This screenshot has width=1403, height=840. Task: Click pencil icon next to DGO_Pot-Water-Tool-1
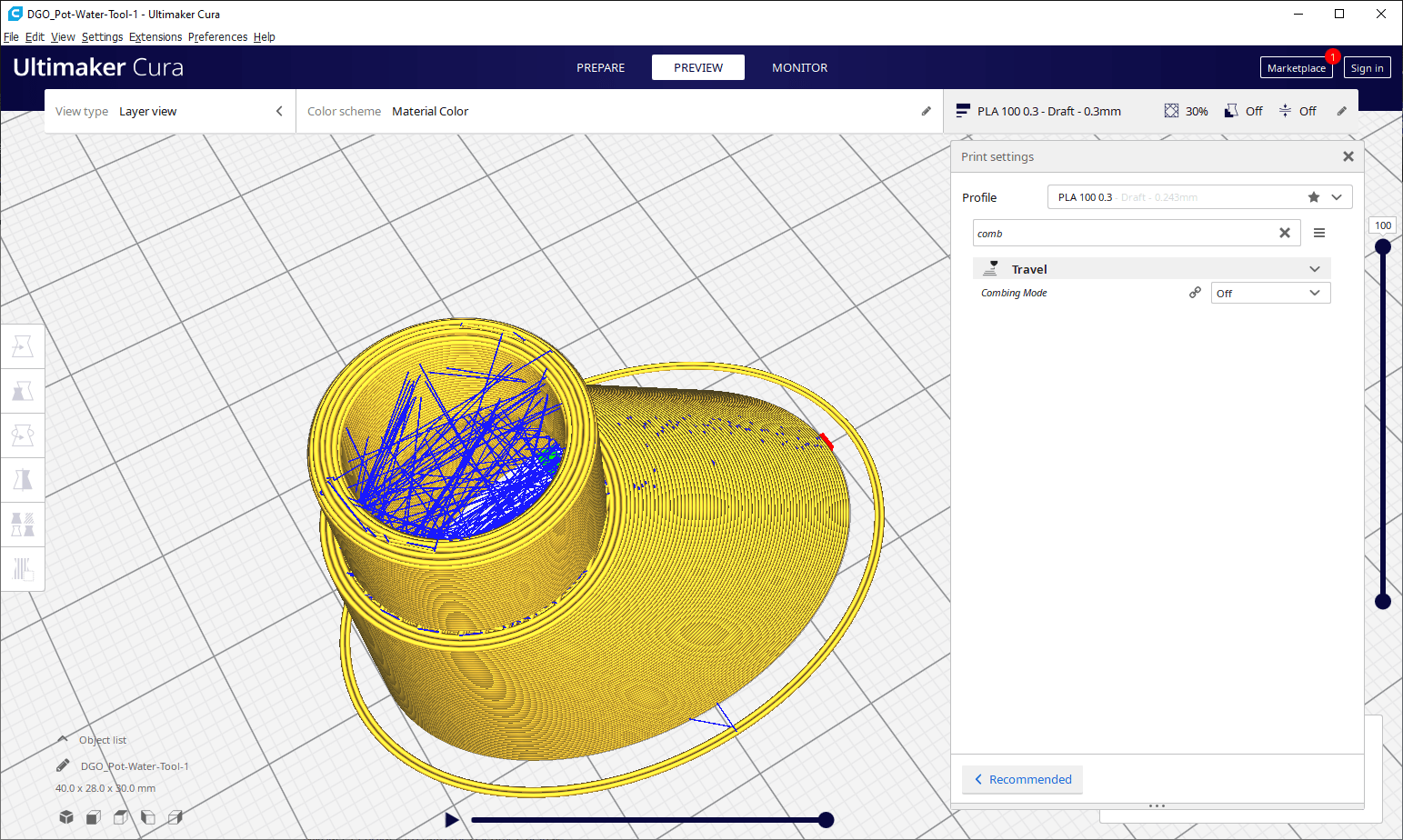[x=63, y=765]
